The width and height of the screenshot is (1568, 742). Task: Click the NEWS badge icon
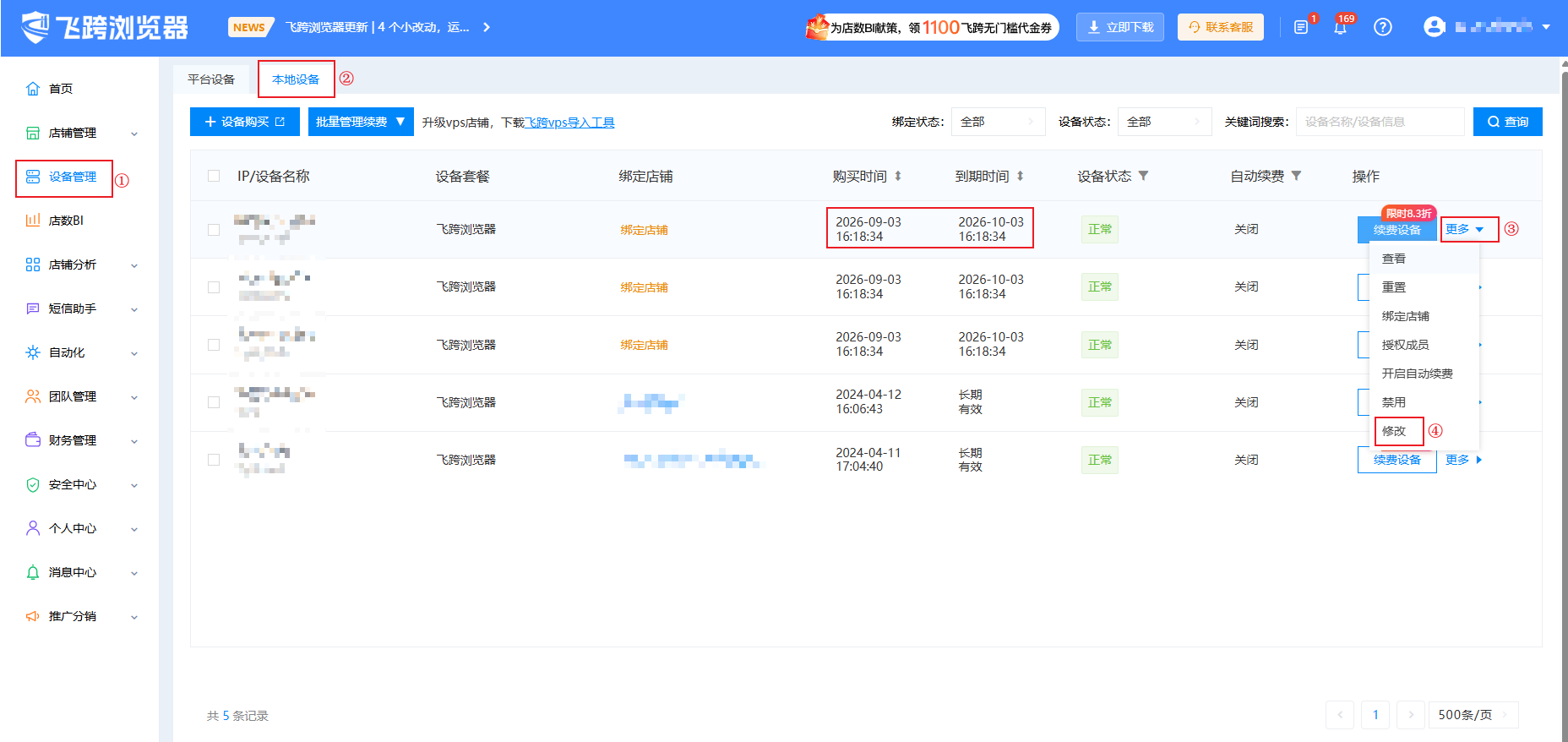[x=250, y=27]
